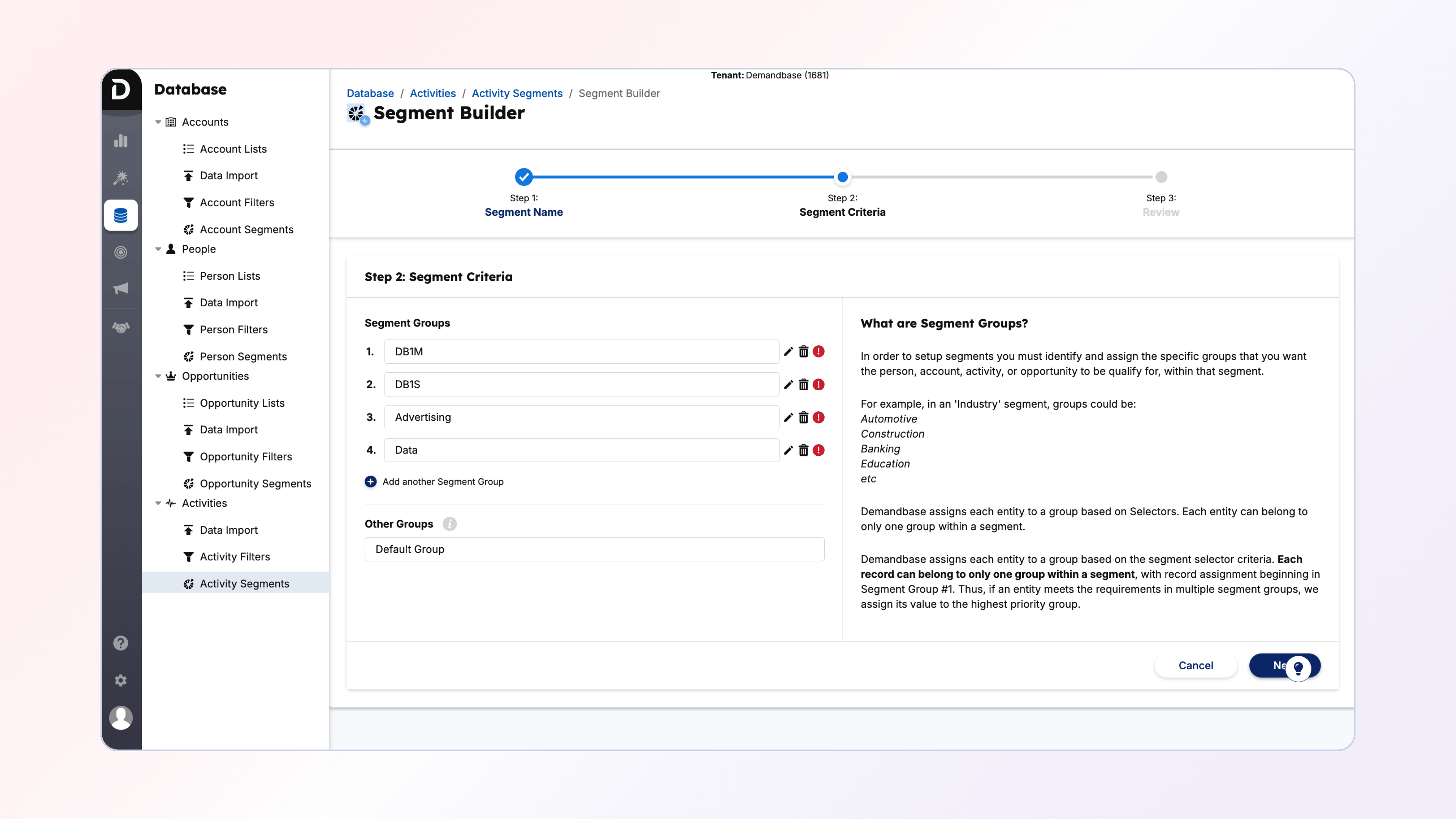The image size is (1456, 819).
Task: Click trash icon for DB1S group
Action: coord(803,384)
